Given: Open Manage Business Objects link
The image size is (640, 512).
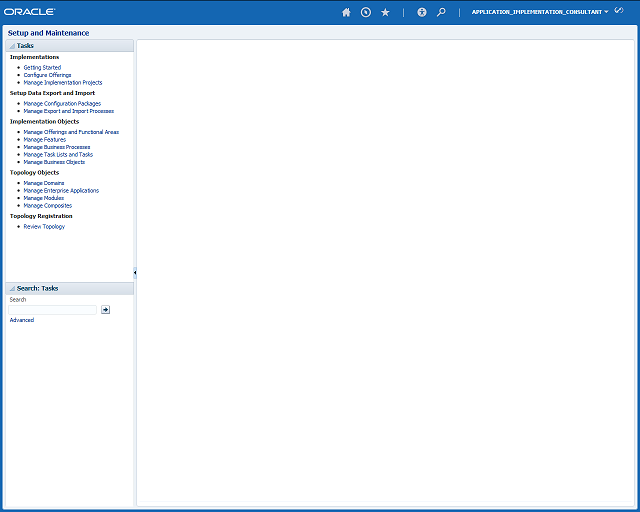Looking at the screenshot, I should click(x=54, y=162).
